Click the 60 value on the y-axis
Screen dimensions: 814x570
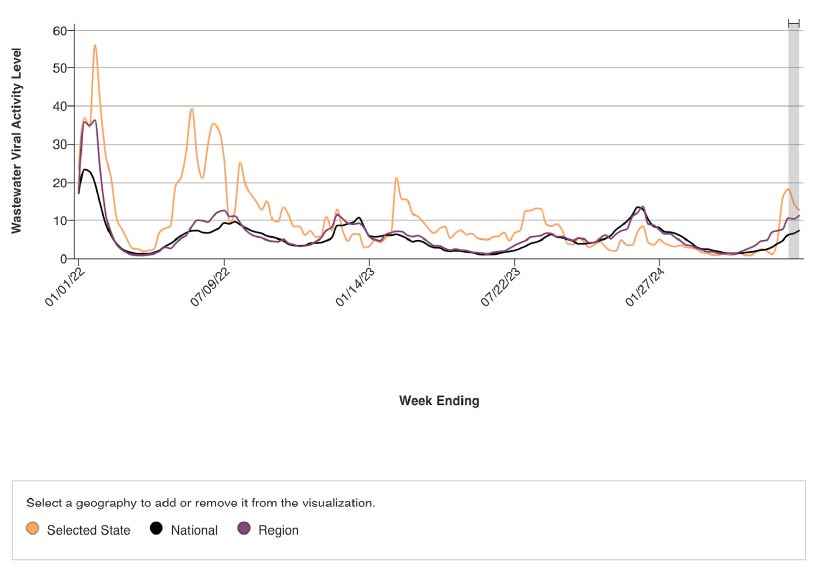click(59, 30)
